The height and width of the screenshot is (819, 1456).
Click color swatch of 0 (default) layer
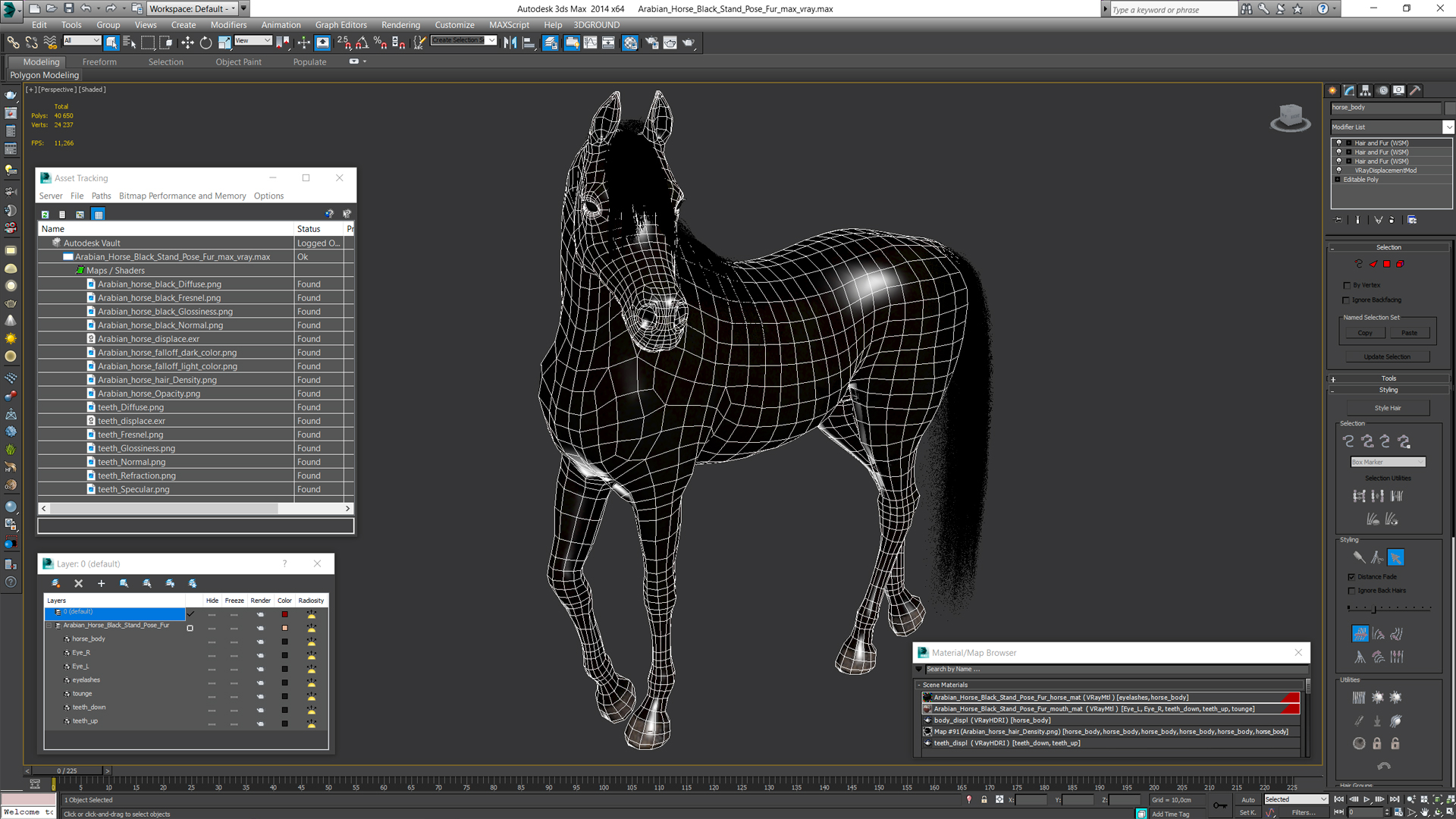[x=284, y=614]
